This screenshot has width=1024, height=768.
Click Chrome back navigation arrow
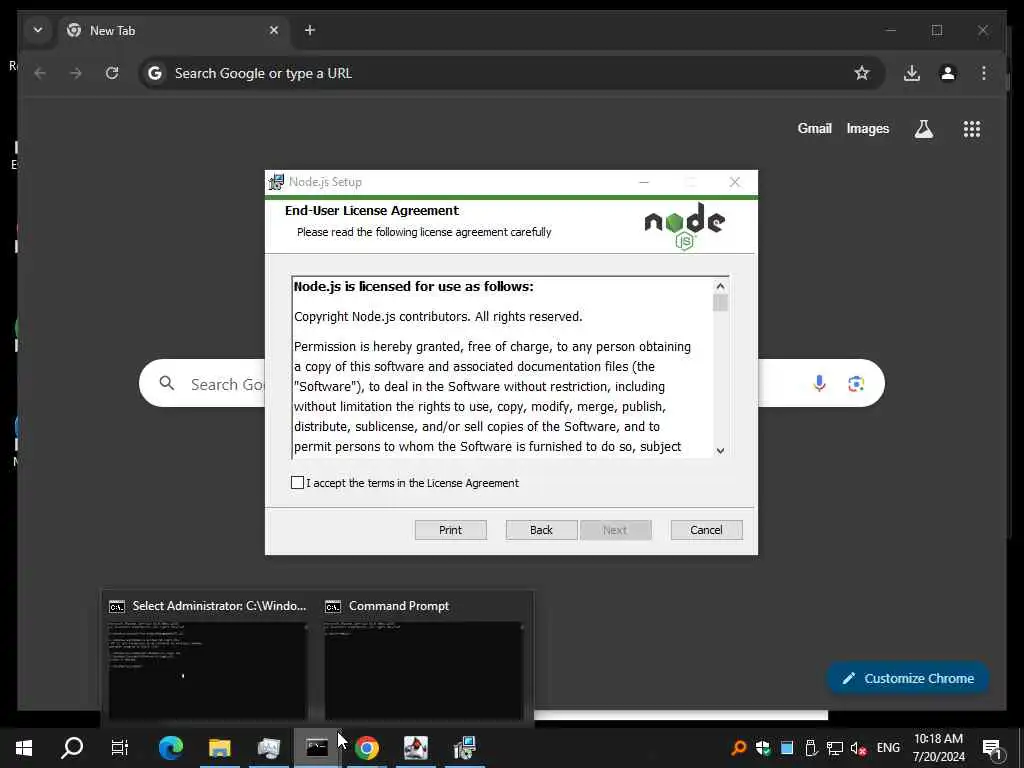click(40, 73)
